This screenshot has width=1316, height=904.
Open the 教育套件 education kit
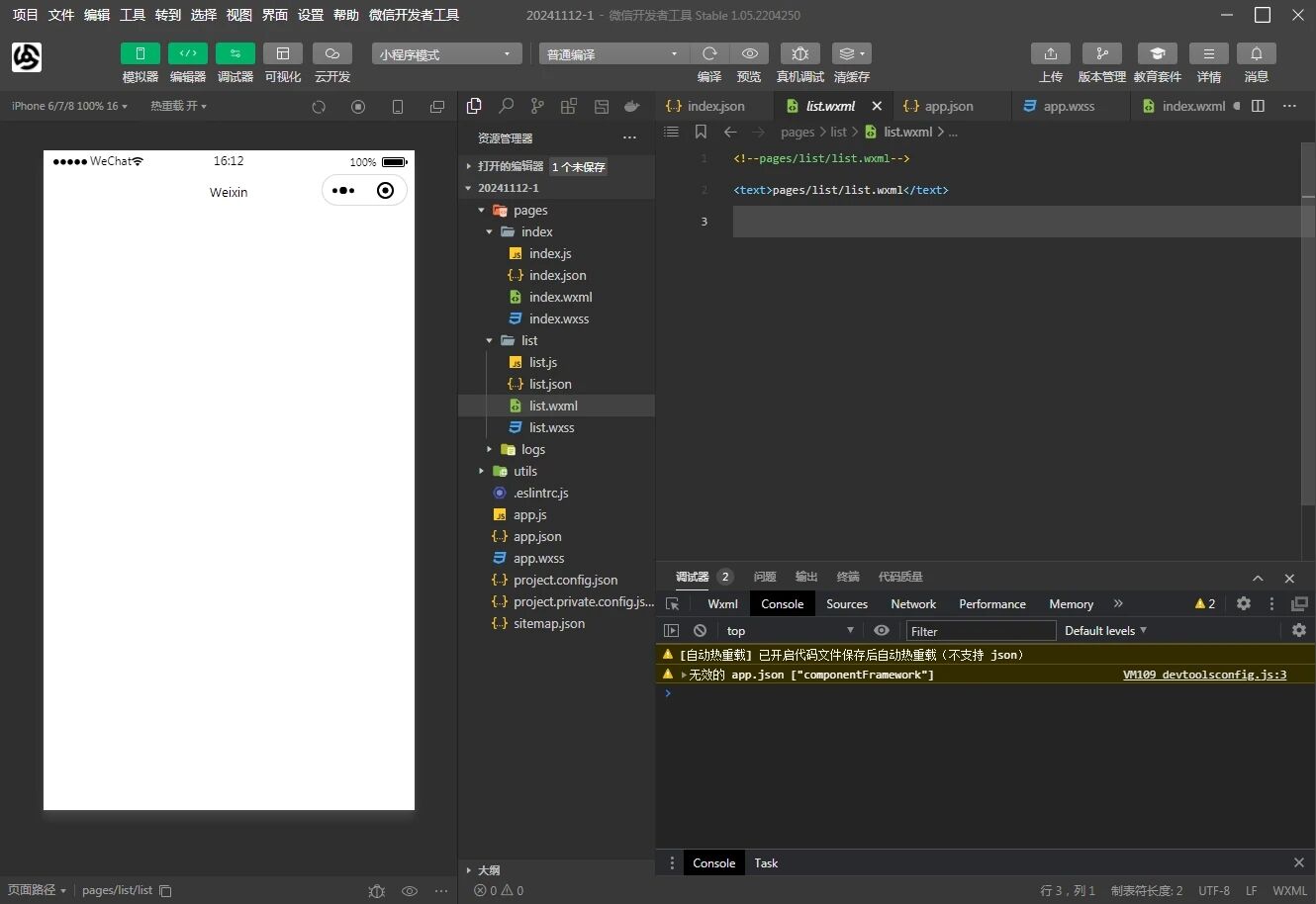click(x=1158, y=53)
